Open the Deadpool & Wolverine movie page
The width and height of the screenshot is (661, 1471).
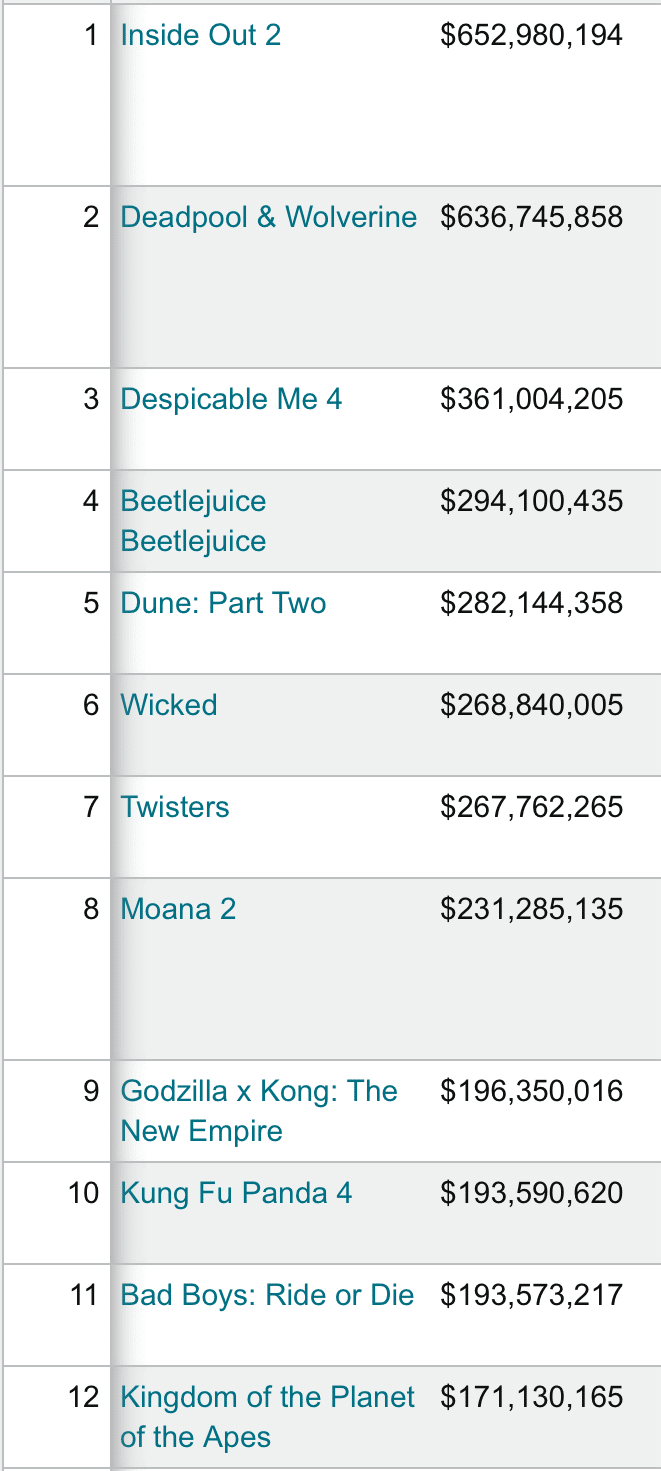pyautogui.click(x=268, y=217)
